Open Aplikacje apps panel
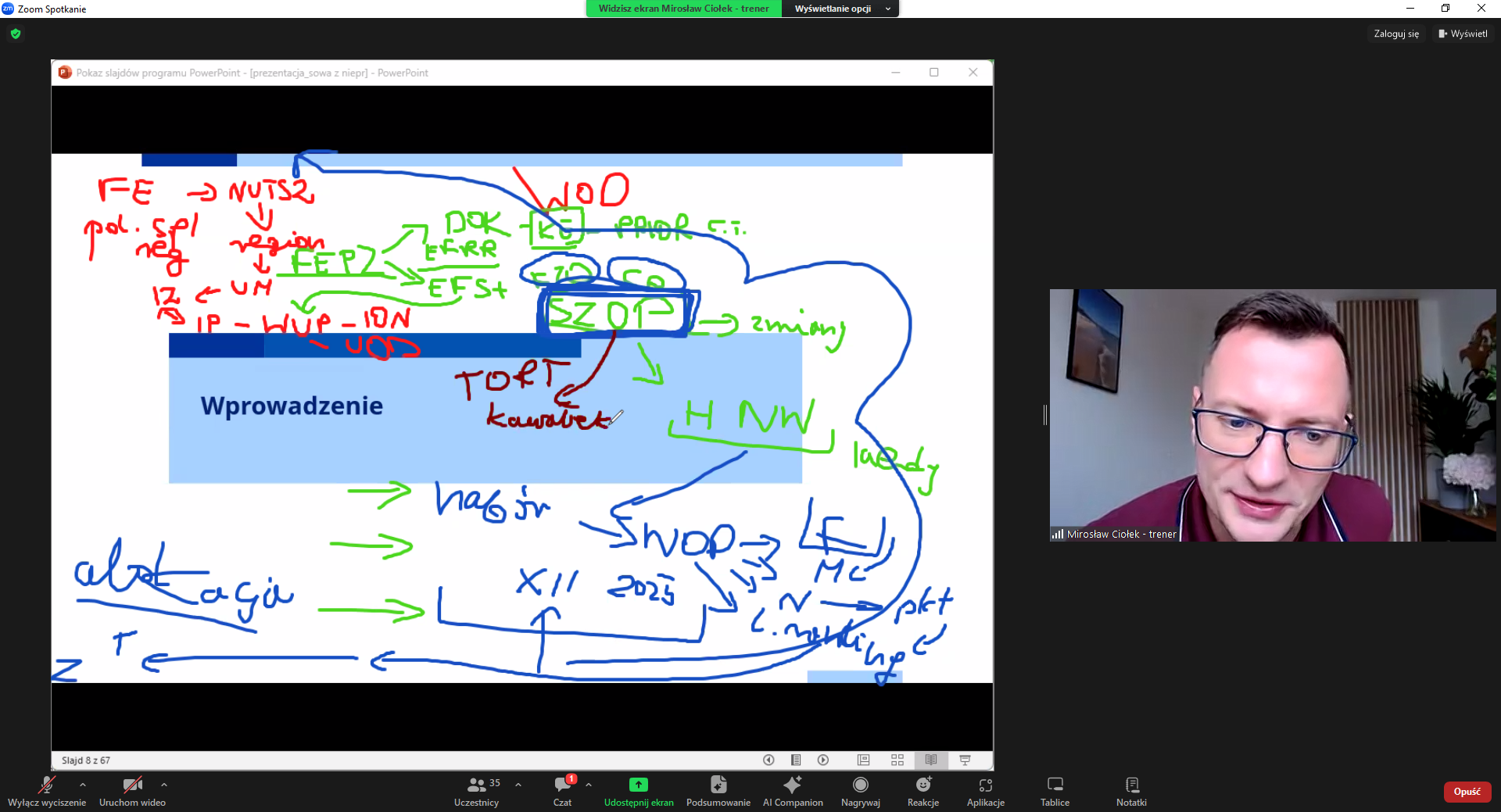Image resolution: width=1501 pixels, height=812 pixels. coord(985,791)
